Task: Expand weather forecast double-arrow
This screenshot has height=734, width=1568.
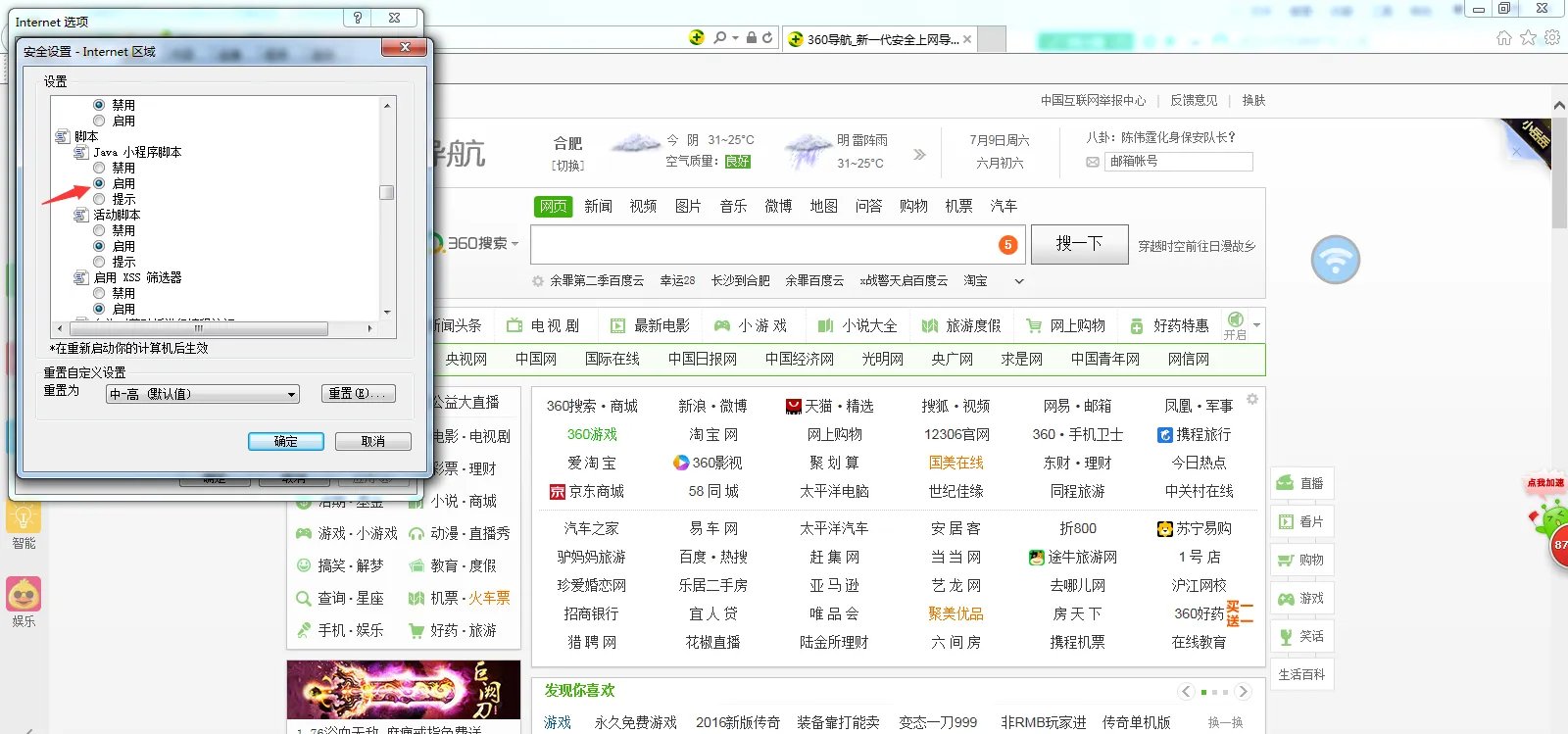Action: [x=919, y=155]
